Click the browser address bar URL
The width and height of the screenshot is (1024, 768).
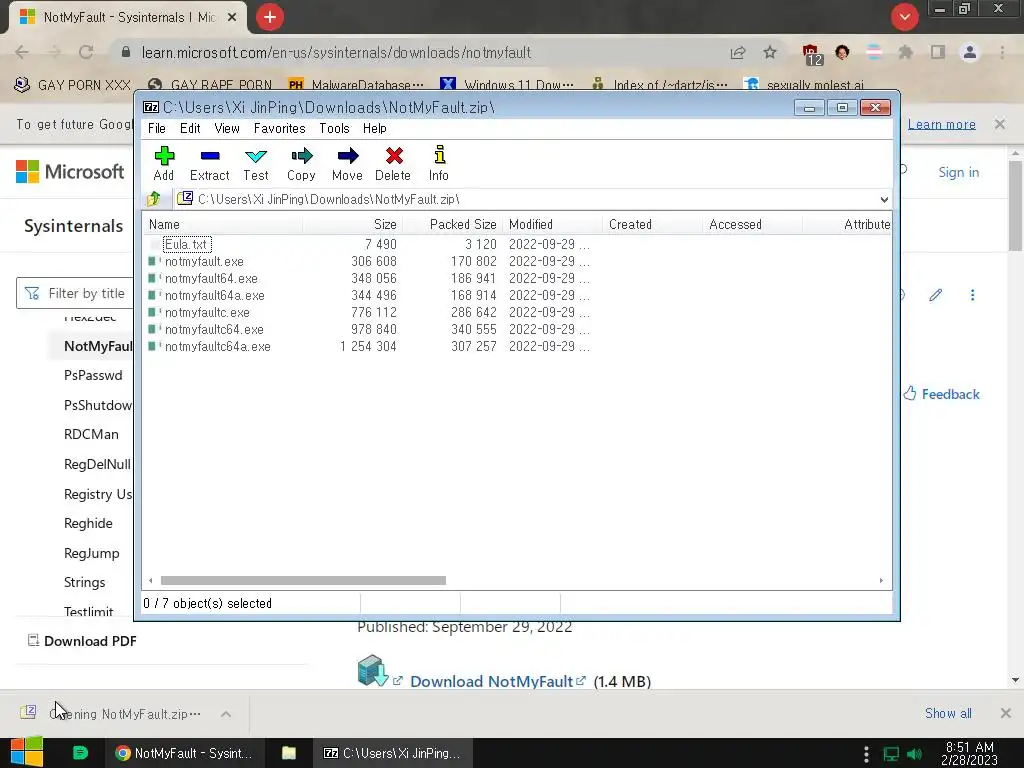[x=336, y=52]
